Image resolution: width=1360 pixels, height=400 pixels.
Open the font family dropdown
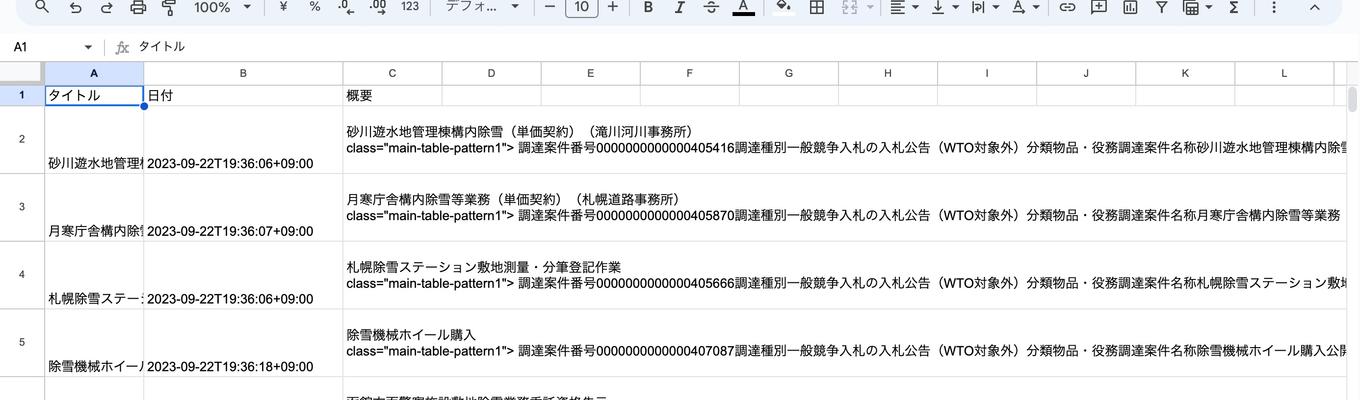coord(483,7)
